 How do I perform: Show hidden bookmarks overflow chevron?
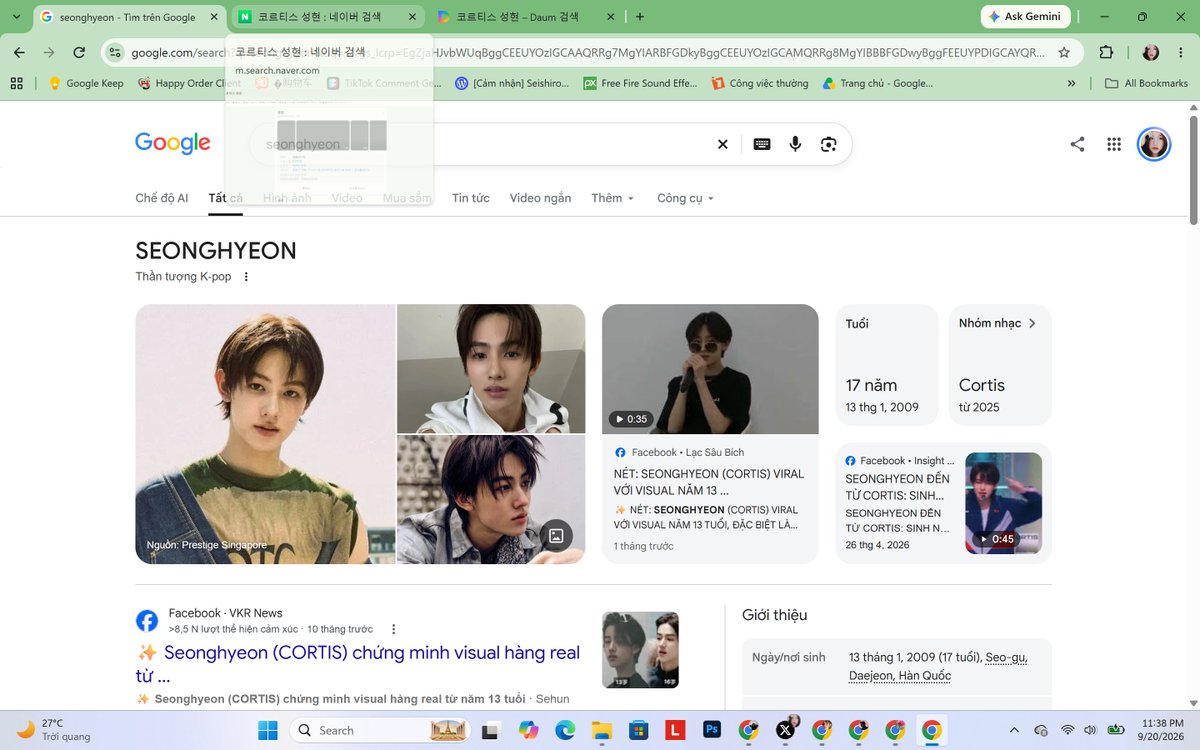pos(1072,83)
